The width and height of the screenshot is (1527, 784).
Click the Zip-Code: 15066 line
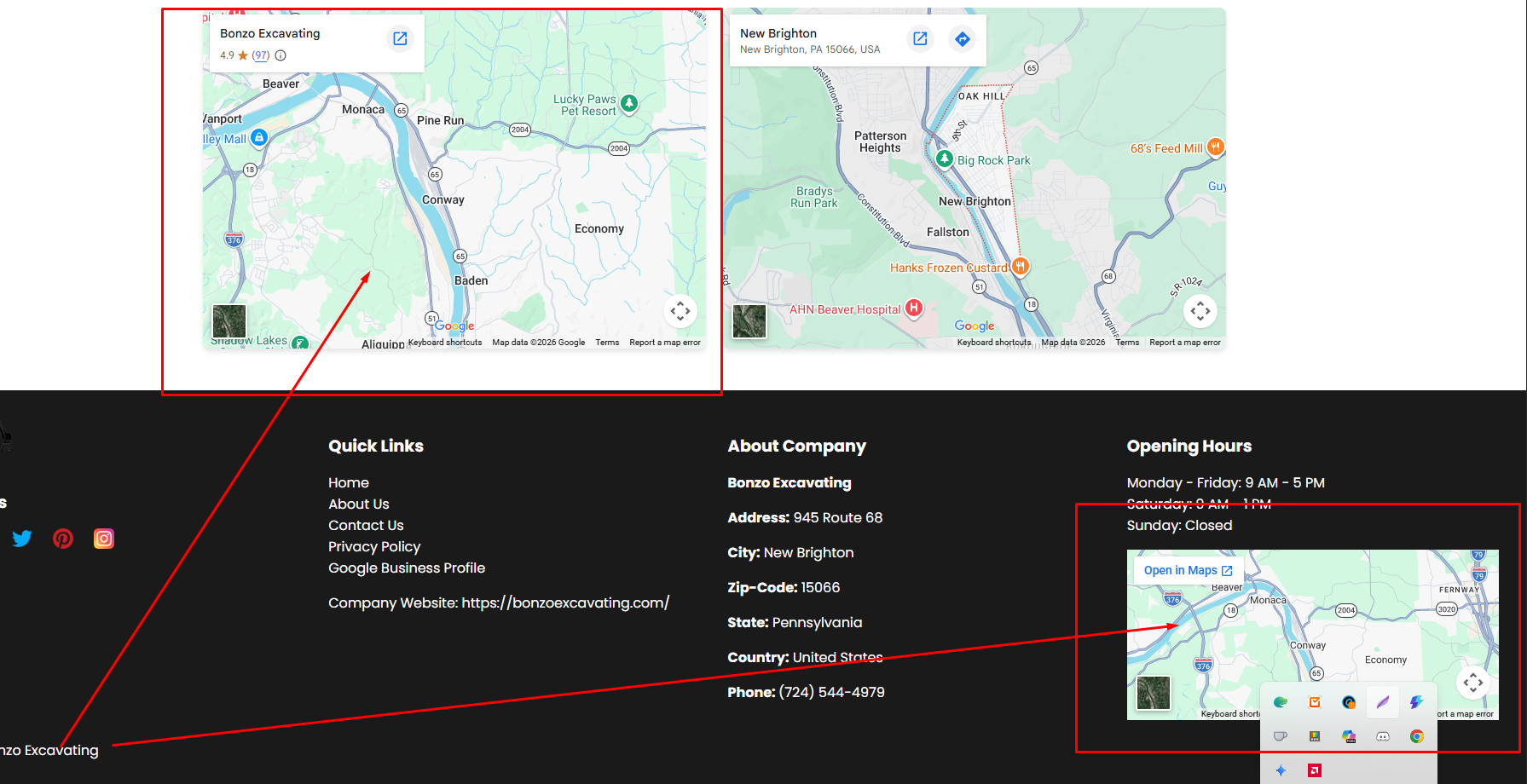pyautogui.click(x=784, y=587)
